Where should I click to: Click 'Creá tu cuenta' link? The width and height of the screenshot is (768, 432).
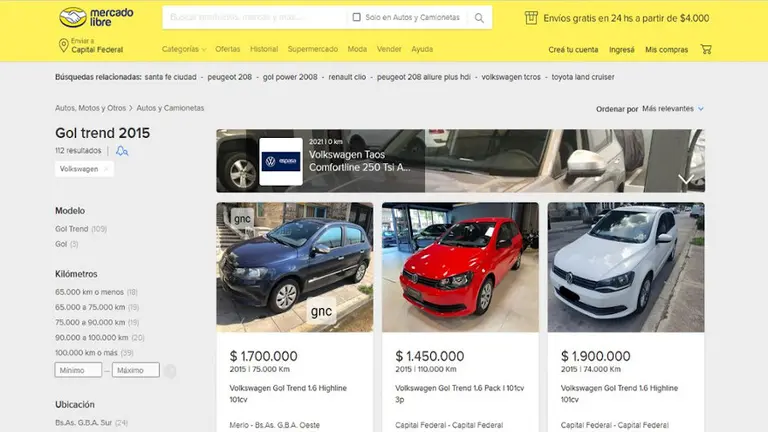[573, 49]
